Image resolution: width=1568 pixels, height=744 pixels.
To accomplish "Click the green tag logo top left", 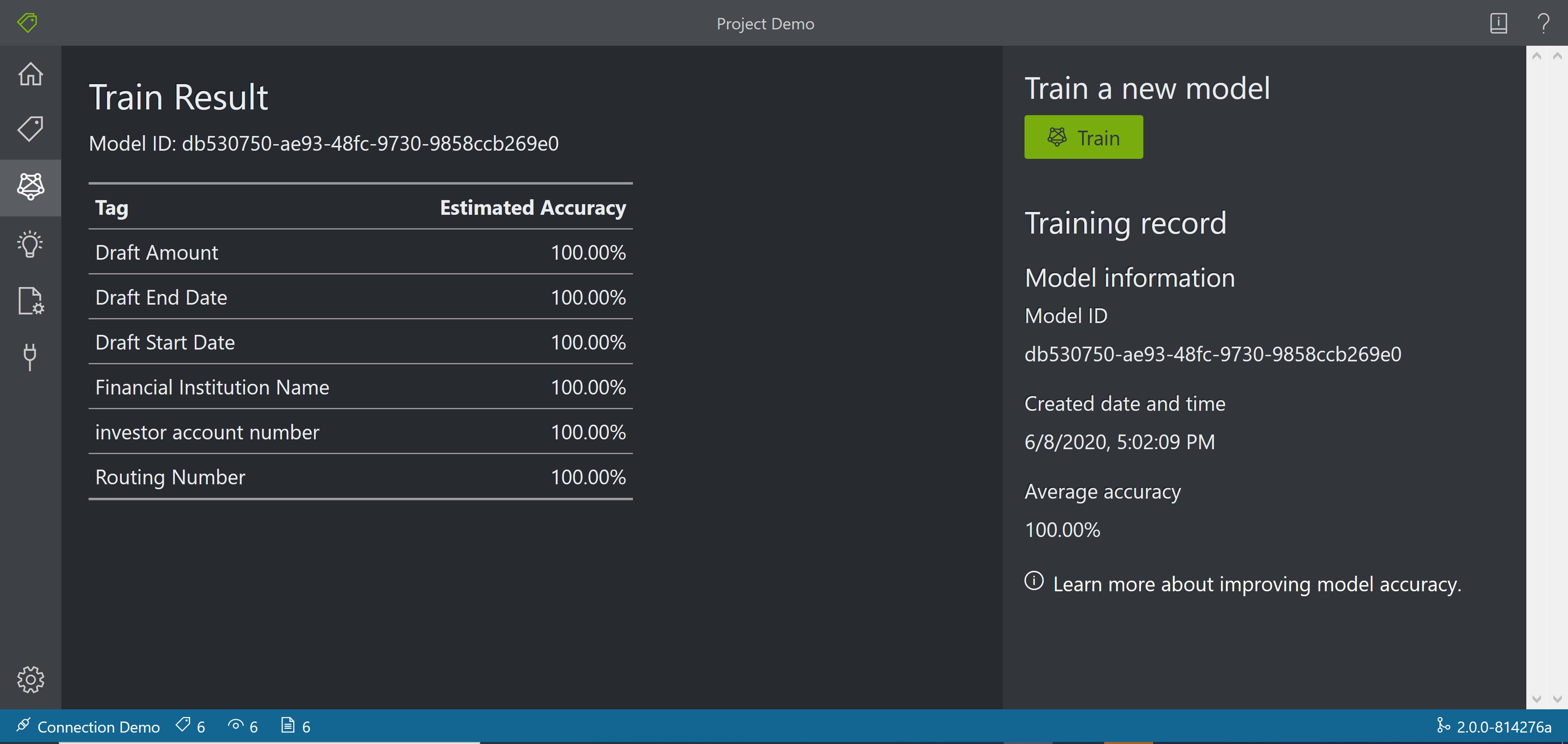I will pyautogui.click(x=27, y=23).
